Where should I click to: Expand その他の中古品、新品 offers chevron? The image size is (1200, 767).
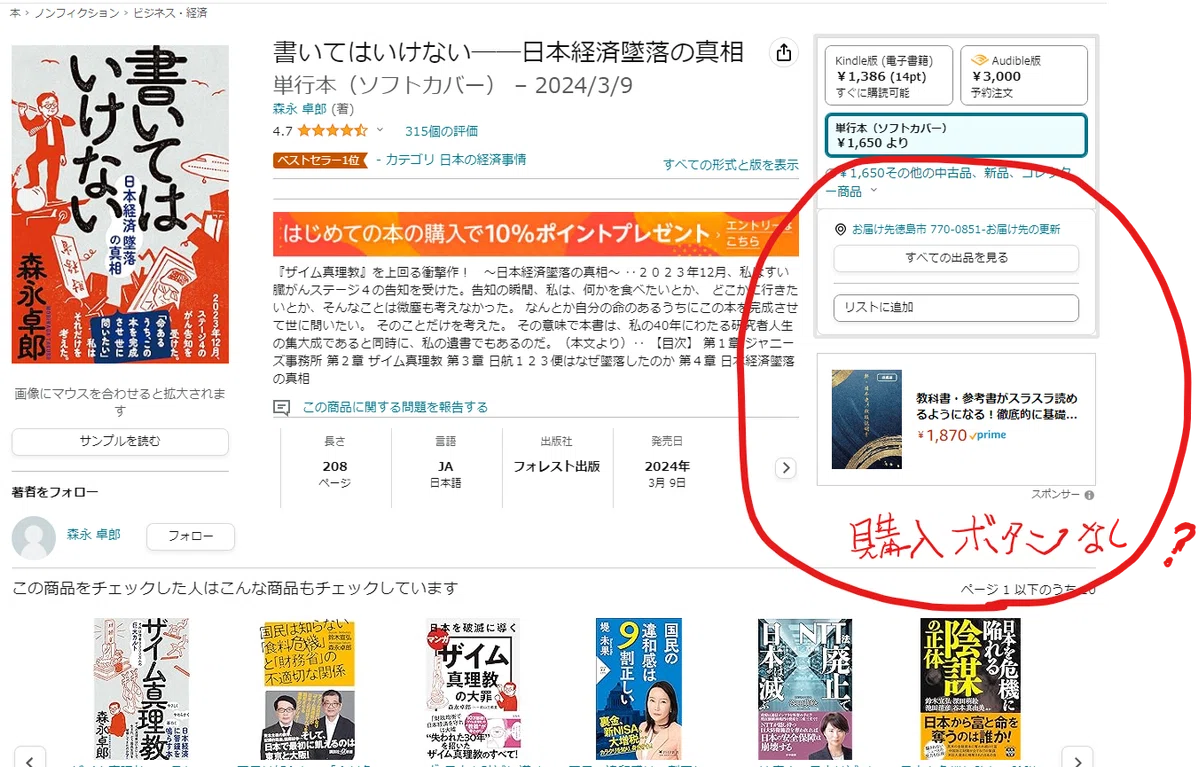[x=874, y=190]
